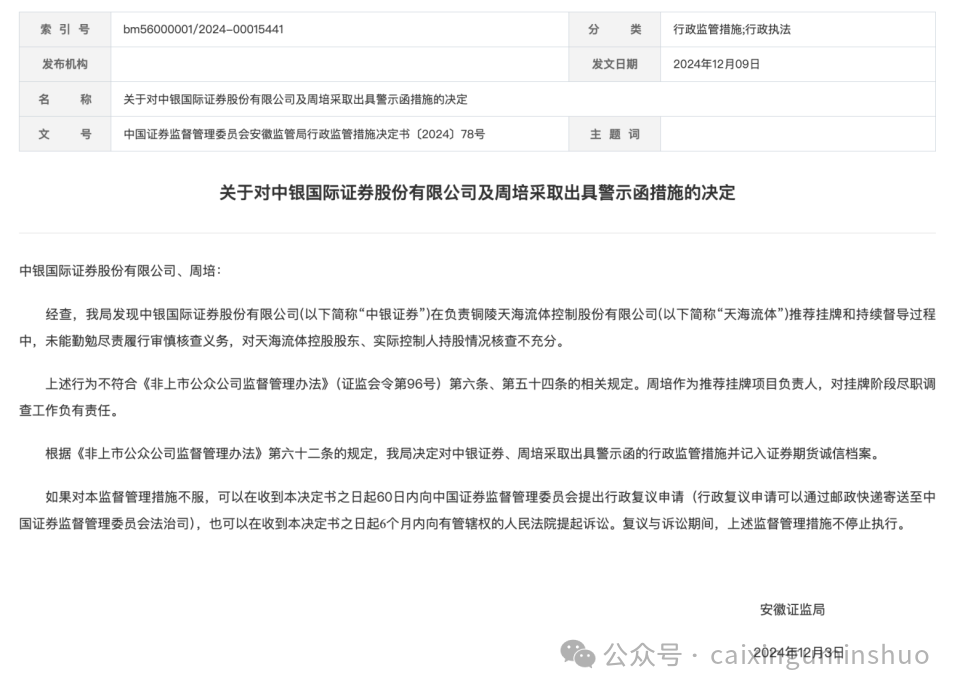Select the date 2024年12月09日
The height and width of the screenshot is (693, 960).
(716, 64)
